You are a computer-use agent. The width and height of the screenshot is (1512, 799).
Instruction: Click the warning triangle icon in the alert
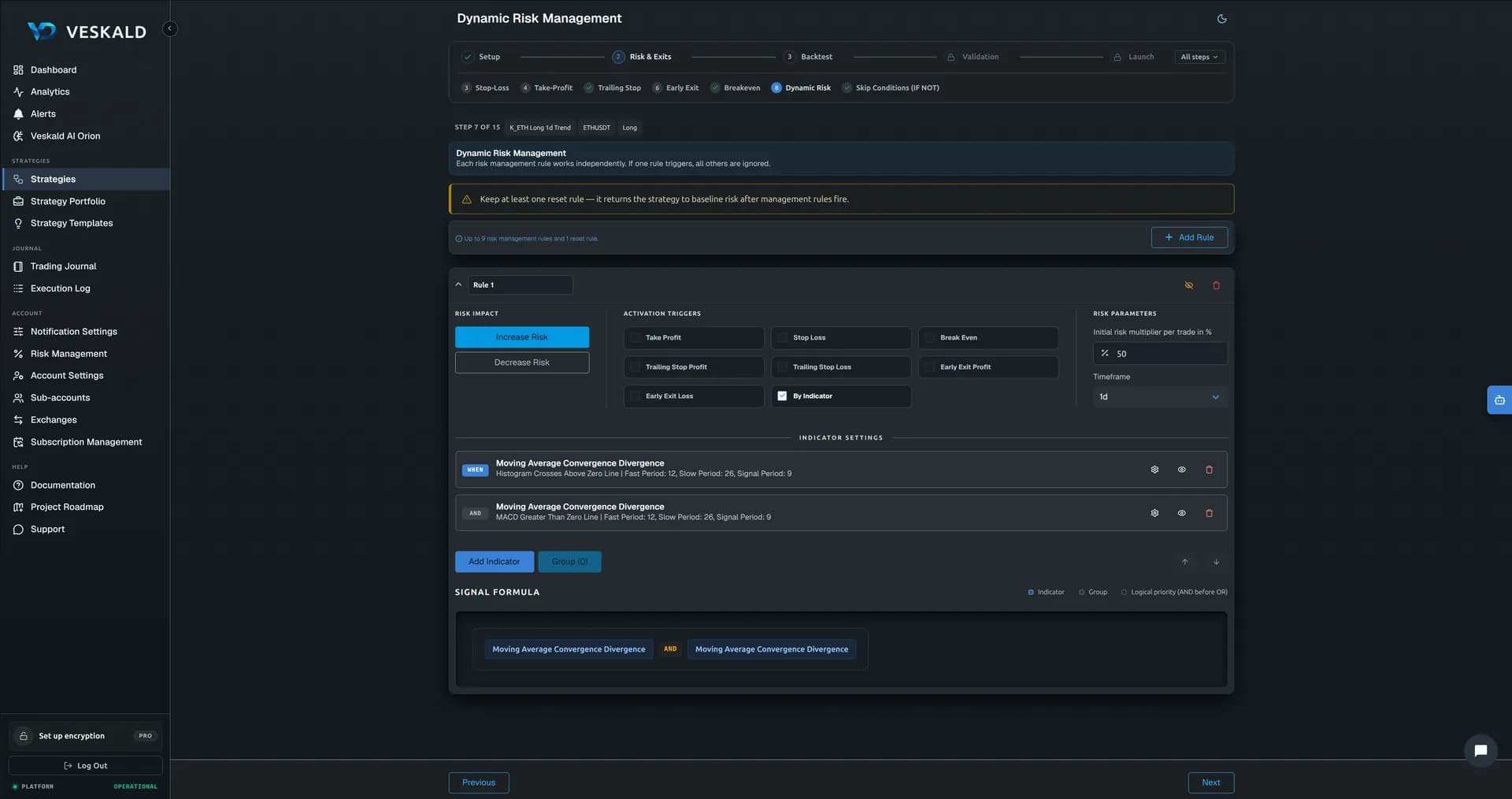[466, 199]
